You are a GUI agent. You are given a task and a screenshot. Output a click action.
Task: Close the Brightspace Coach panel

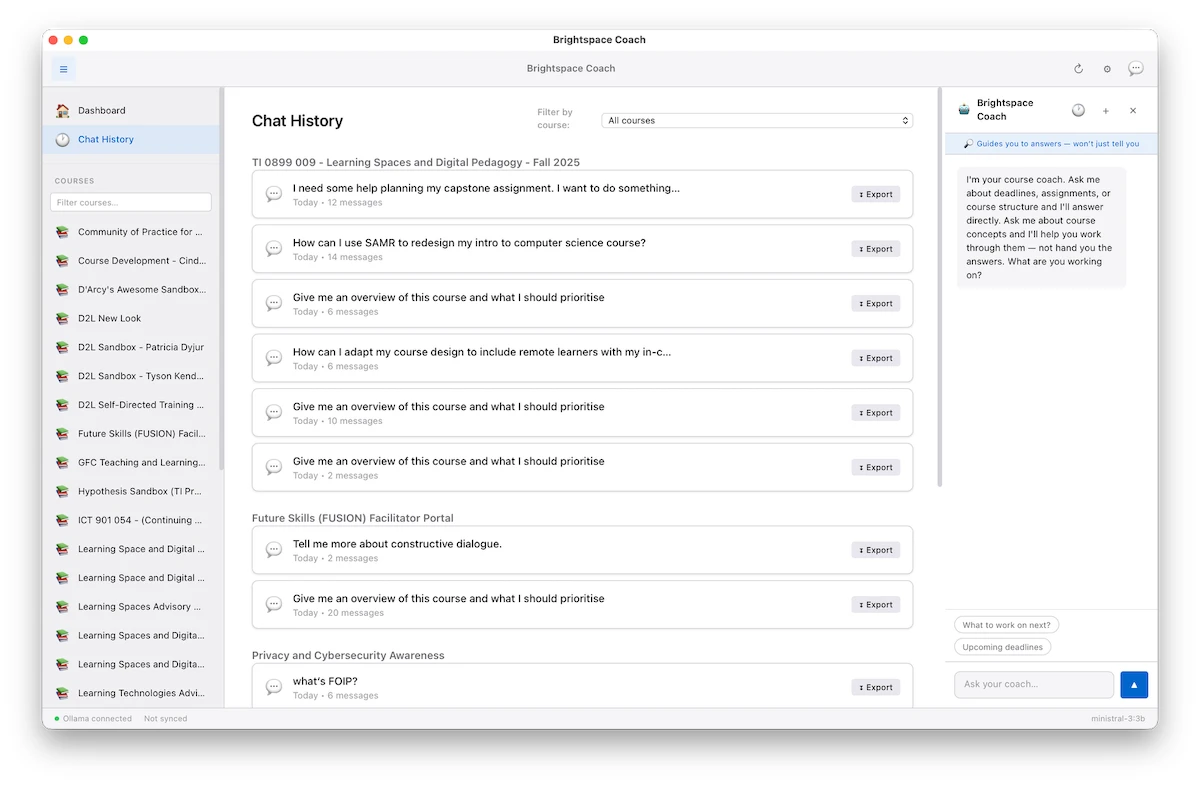point(1133,111)
